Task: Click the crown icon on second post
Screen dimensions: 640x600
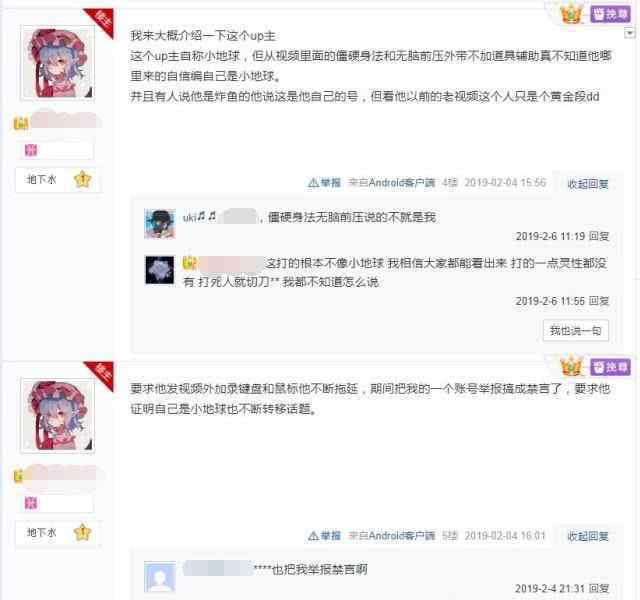Action: pyautogui.click(x=571, y=367)
